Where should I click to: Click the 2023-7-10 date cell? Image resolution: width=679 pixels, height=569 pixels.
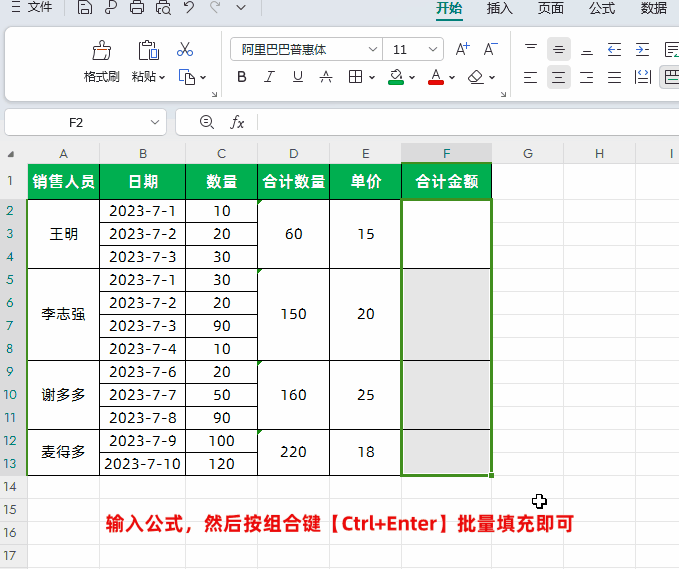142,464
